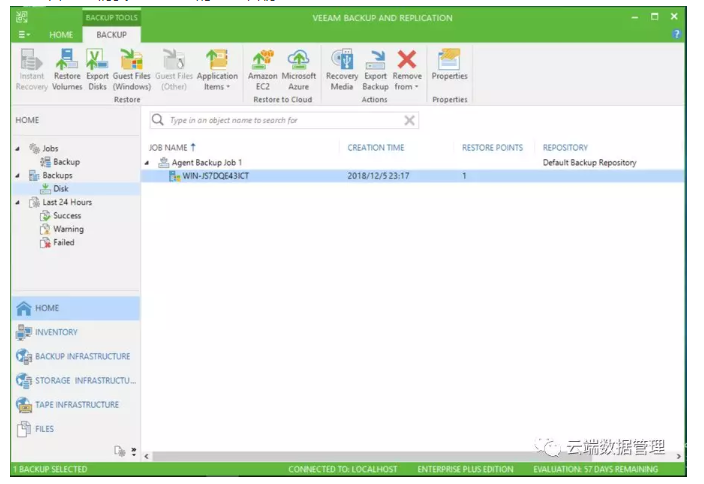This screenshot has width=704, height=484.
Task: Sort by JOB NAME column
Action: pyautogui.click(x=172, y=147)
